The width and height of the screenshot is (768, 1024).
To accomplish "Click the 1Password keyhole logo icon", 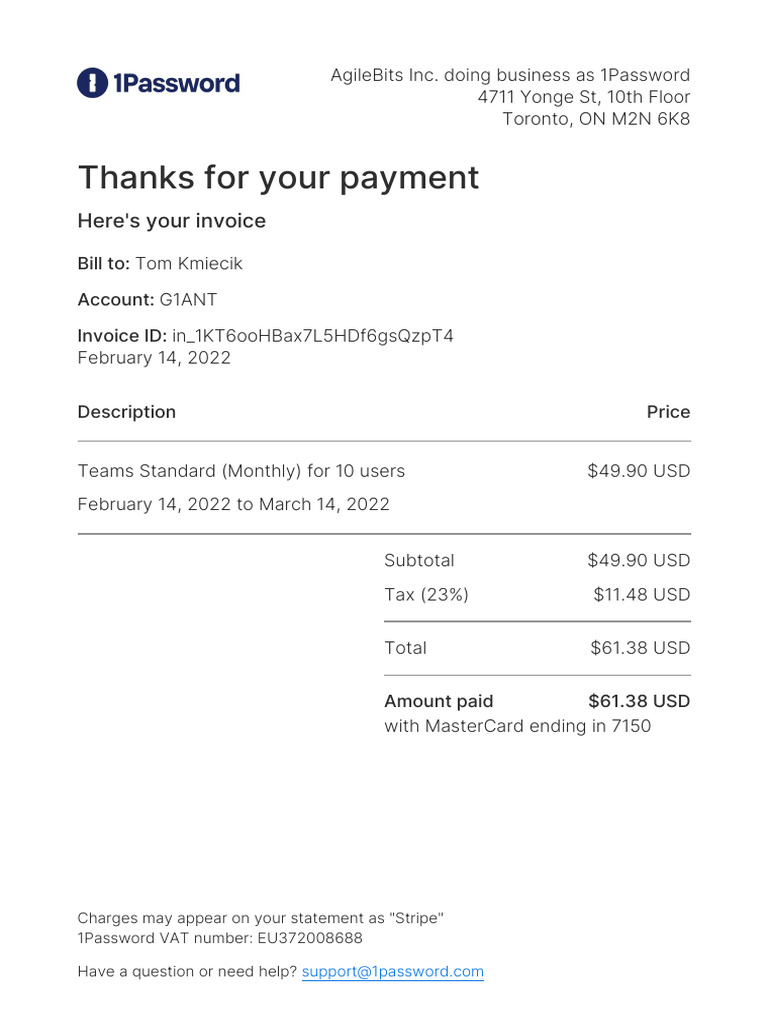I will click(x=92, y=83).
